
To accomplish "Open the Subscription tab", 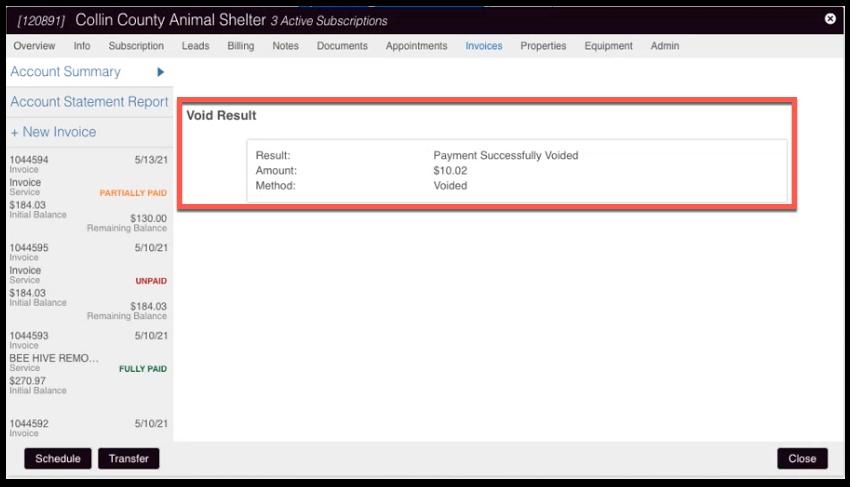I will 136,46.
